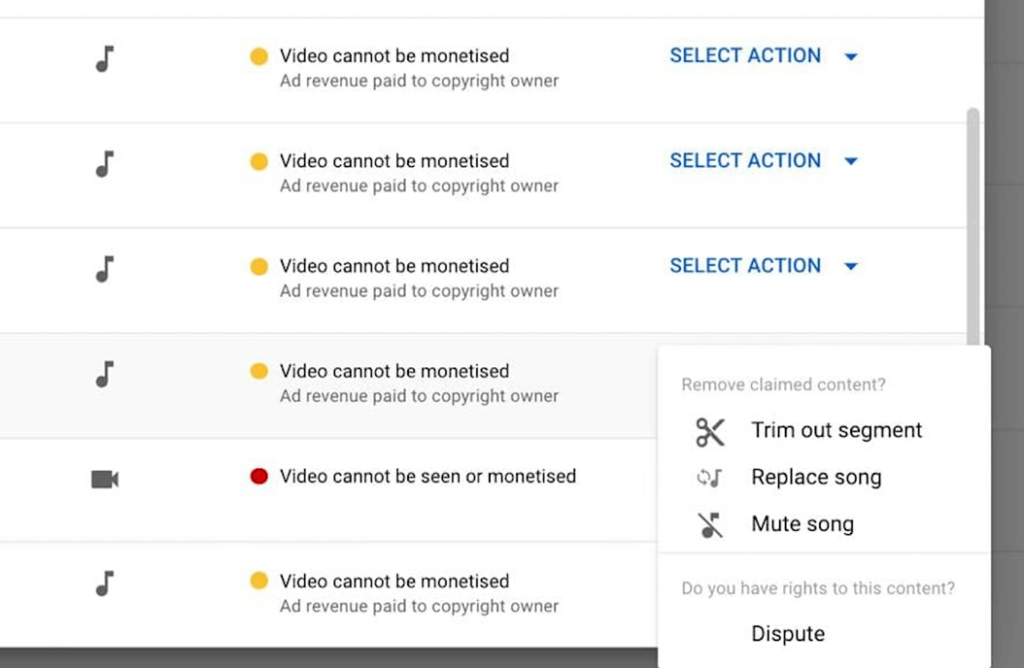Expand the second row's SELECT ACTION arrow
This screenshot has width=1024, height=668.
[851, 161]
